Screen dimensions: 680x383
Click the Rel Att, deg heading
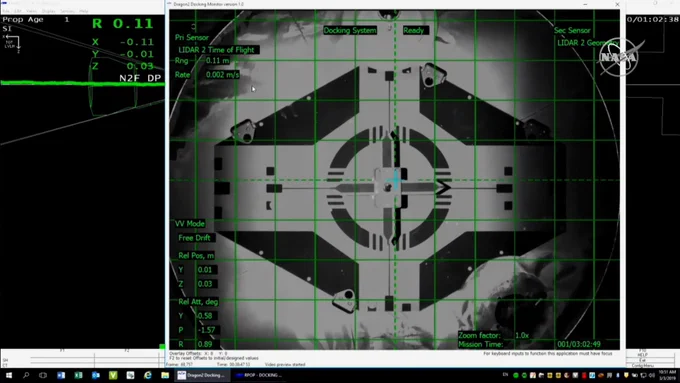(x=198, y=302)
